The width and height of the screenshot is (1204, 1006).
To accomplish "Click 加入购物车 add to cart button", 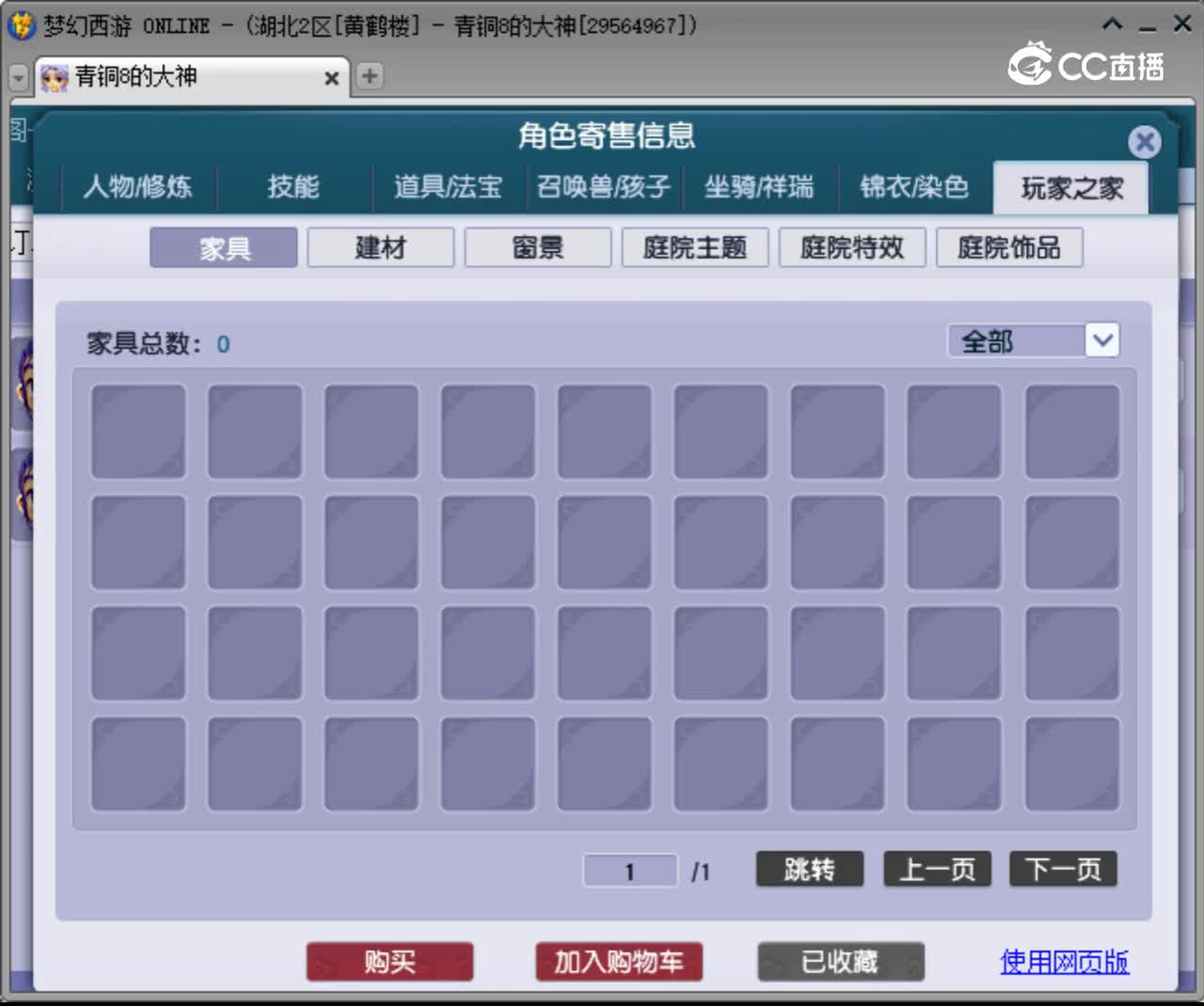I will click(619, 962).
